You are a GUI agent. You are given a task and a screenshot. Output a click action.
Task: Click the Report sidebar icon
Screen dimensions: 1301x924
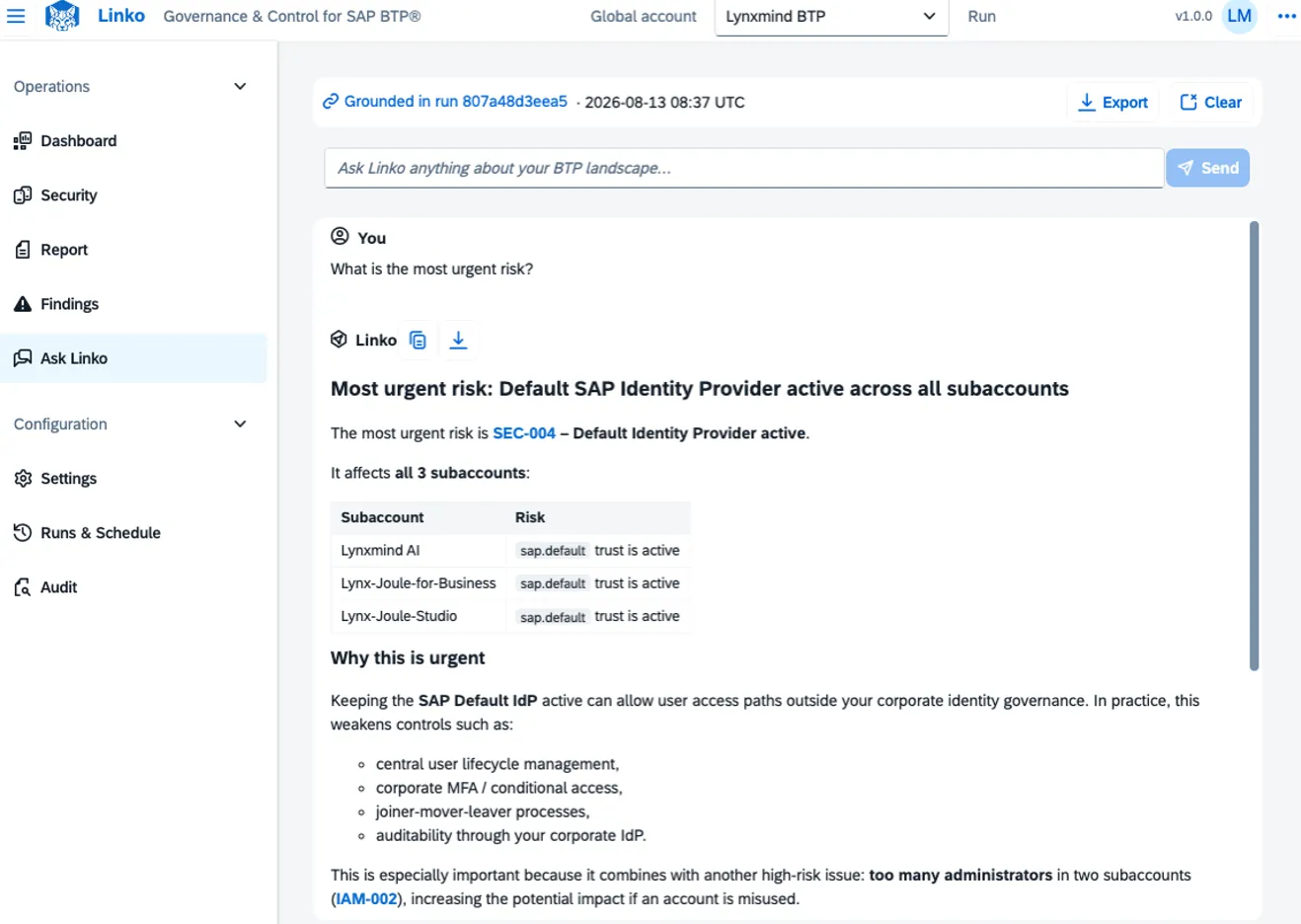[22, 250]
